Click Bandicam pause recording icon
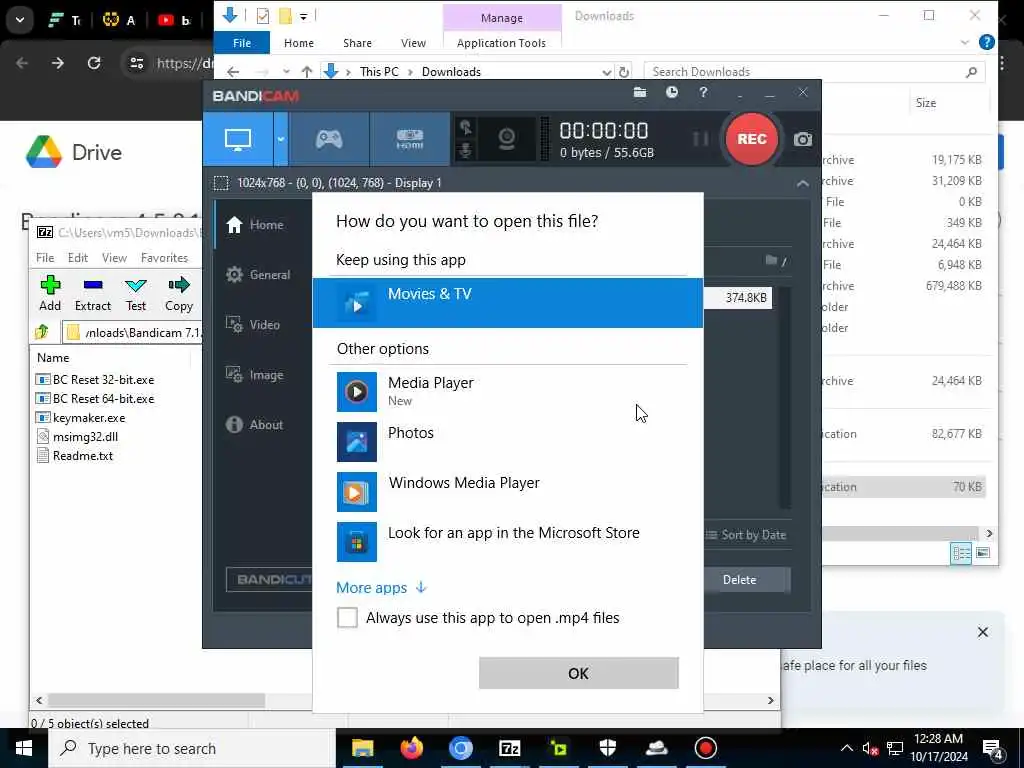 click(700, 139)
